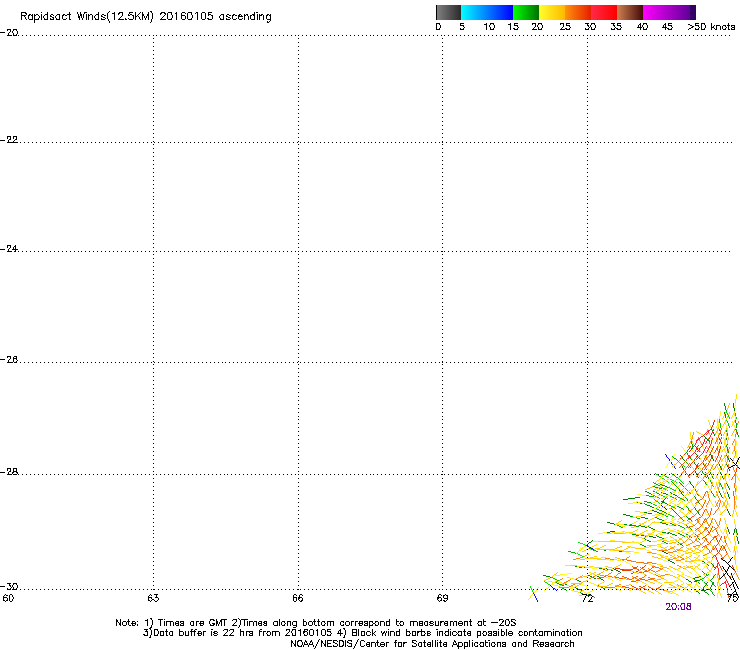
Task: Click the Rapidscat Winds title text
Action: pos(146,17)
